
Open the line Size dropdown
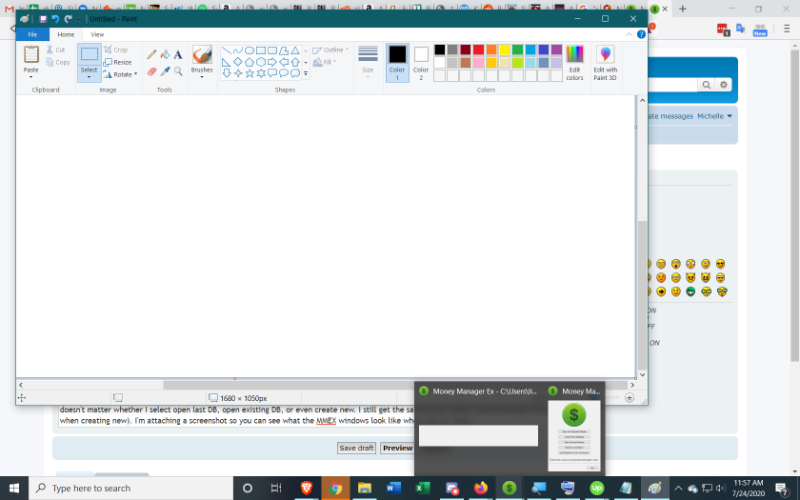click(x=368, y=62)
